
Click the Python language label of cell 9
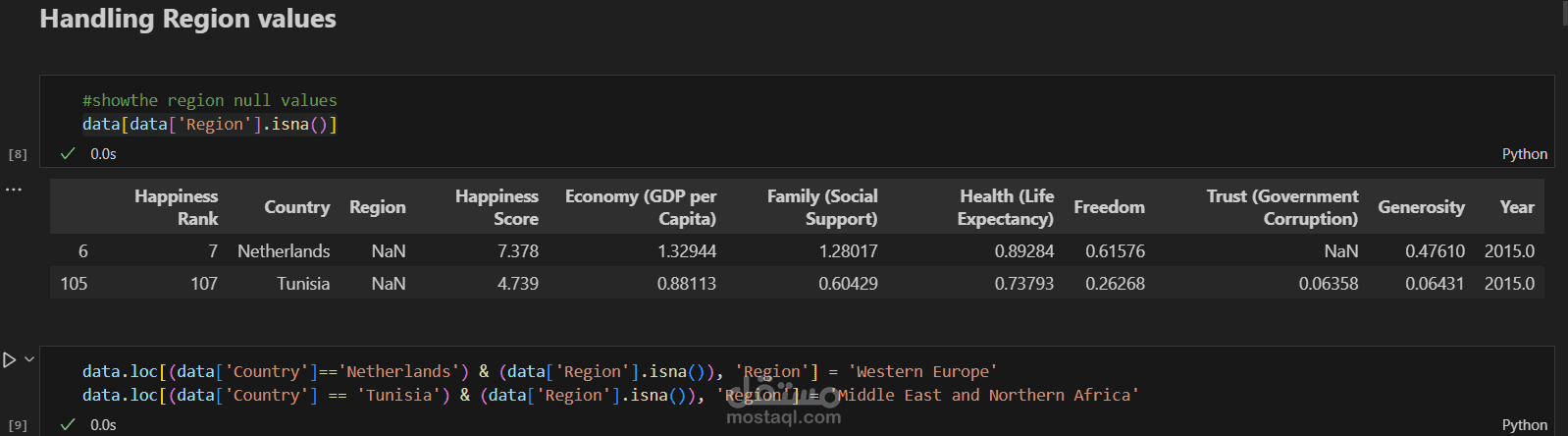click(1524, 425)
